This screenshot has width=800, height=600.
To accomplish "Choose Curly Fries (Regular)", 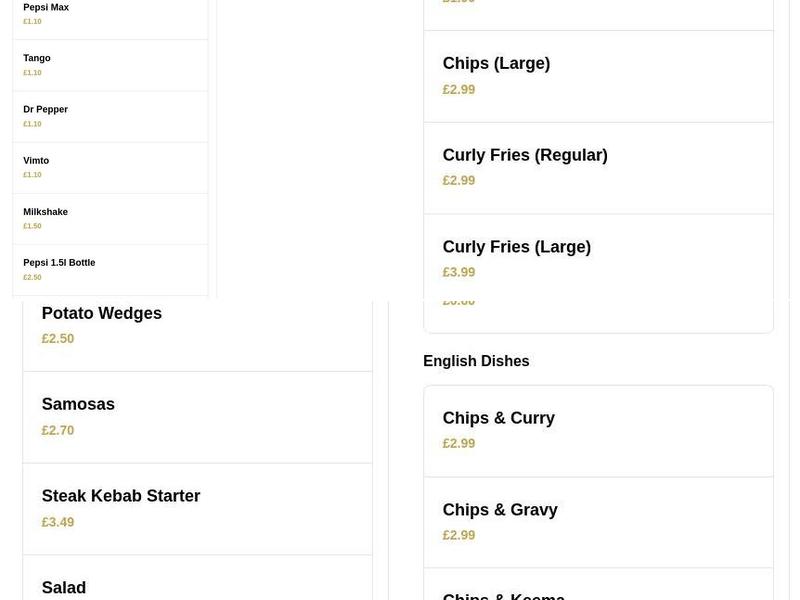I will point(525,155).
